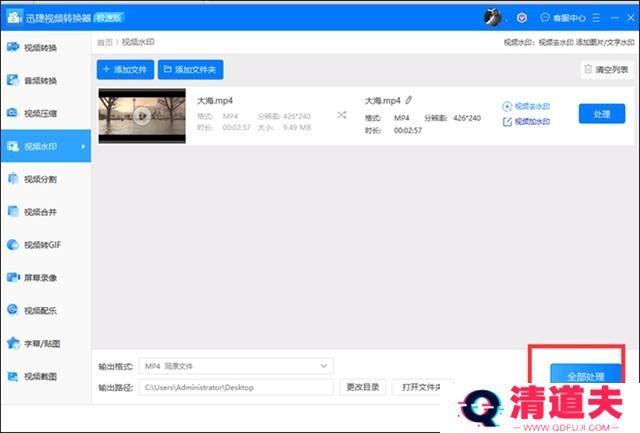Select the 视频转GIF tool
The image size is (640, 433).
point(44,244)
